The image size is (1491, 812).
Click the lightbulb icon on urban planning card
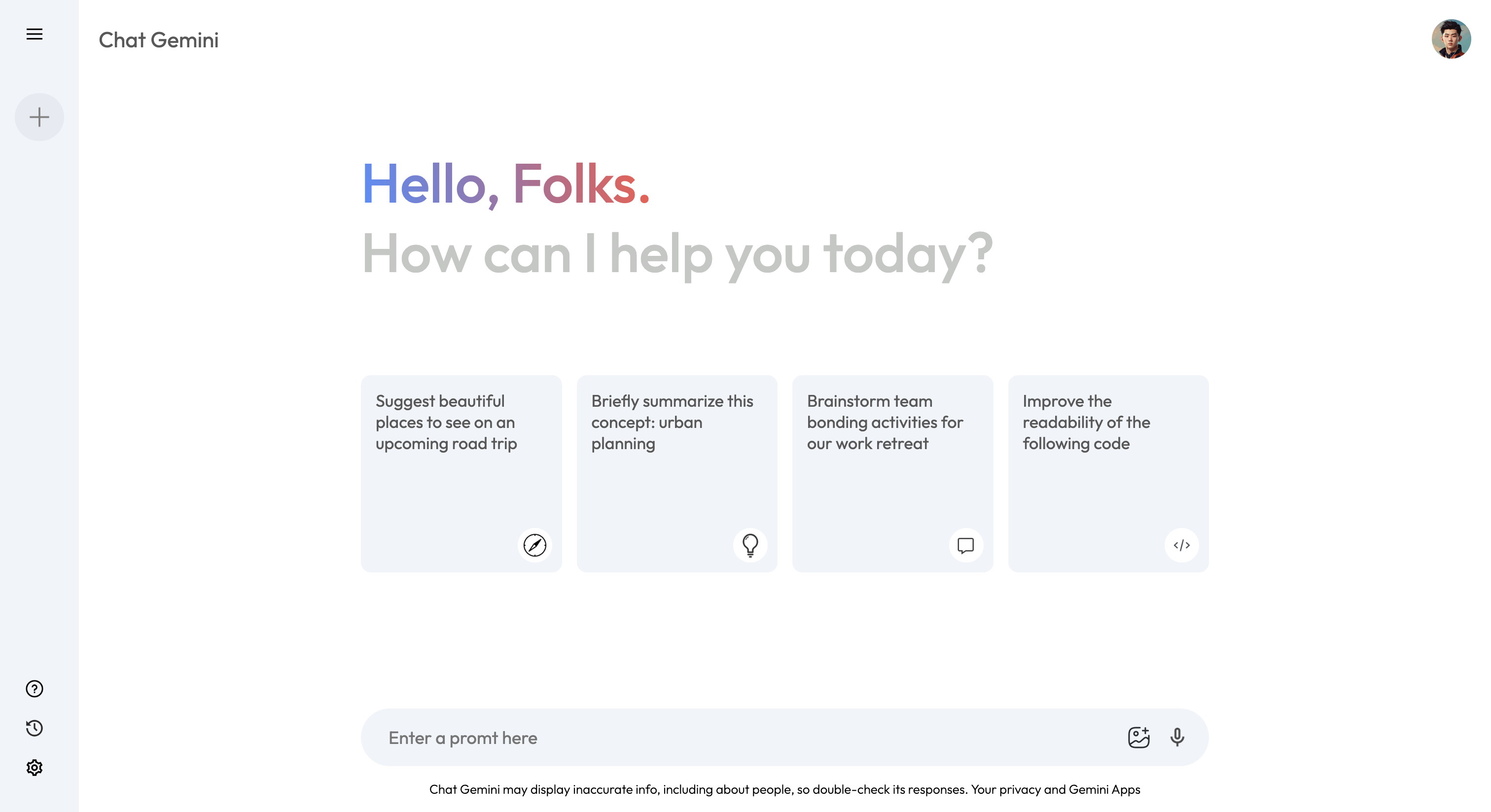pos(750,545)
